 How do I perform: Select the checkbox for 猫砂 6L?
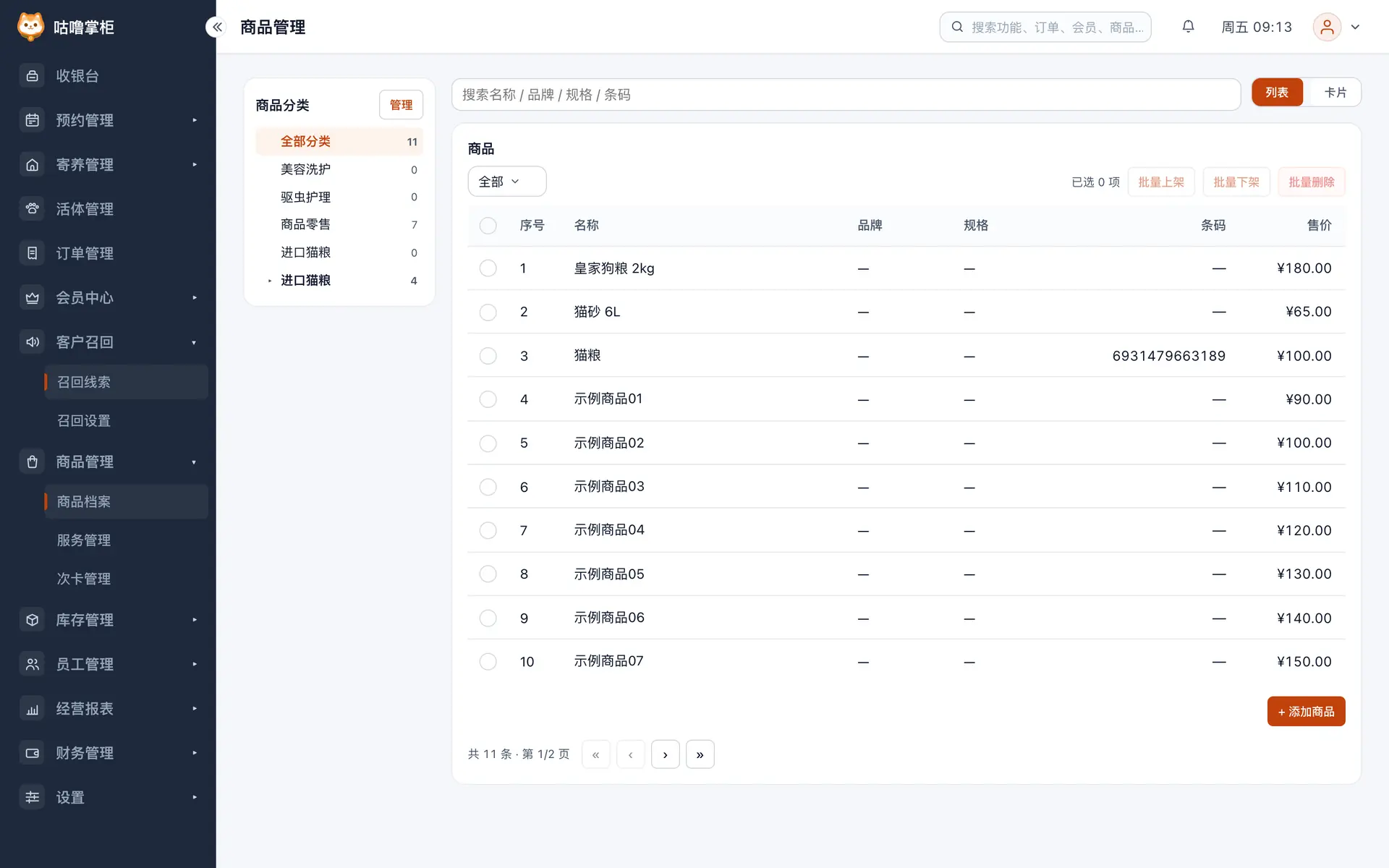(488, 312)
